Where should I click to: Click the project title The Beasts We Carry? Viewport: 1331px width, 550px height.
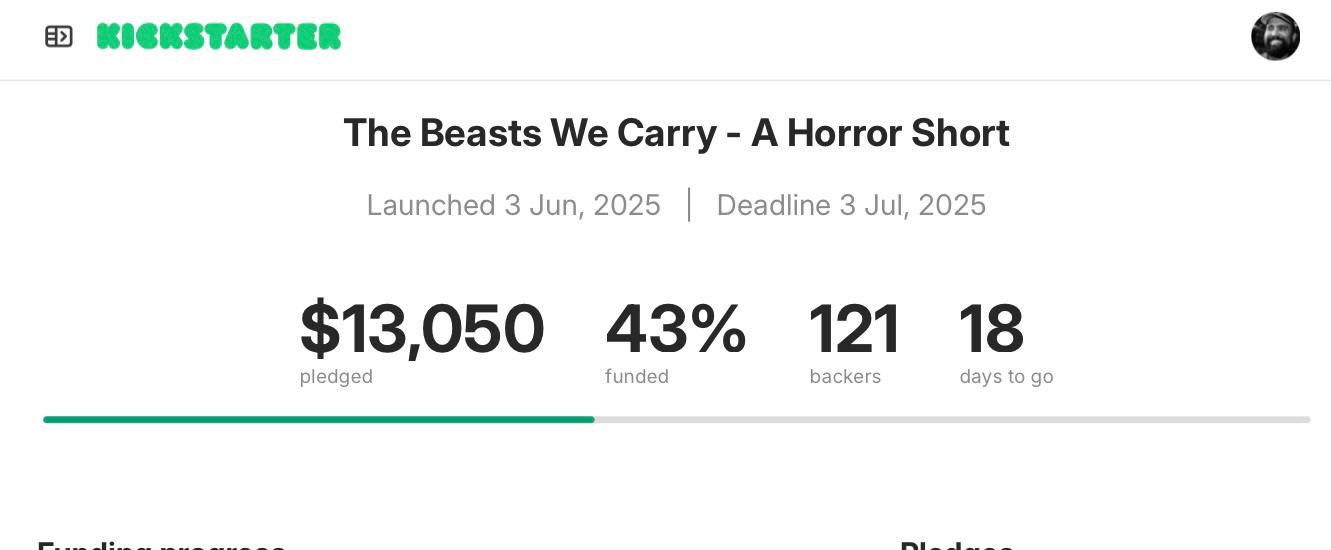tap(676, 133)
